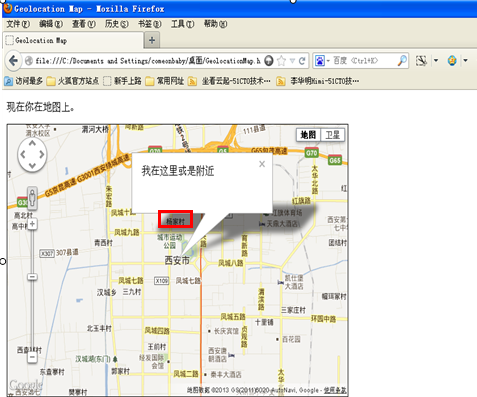Click the screenshot tool icon in toolbar
The width and height of the screenshot is (477, 397).
(x=421, y=61)
